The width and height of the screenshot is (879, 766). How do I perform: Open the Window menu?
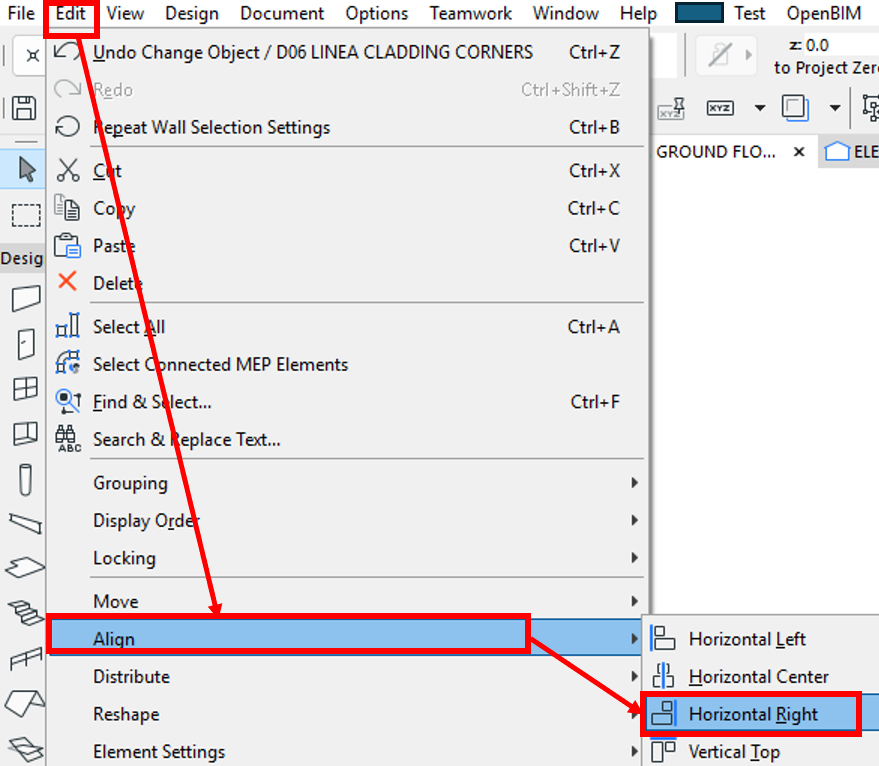click(566, 13)
